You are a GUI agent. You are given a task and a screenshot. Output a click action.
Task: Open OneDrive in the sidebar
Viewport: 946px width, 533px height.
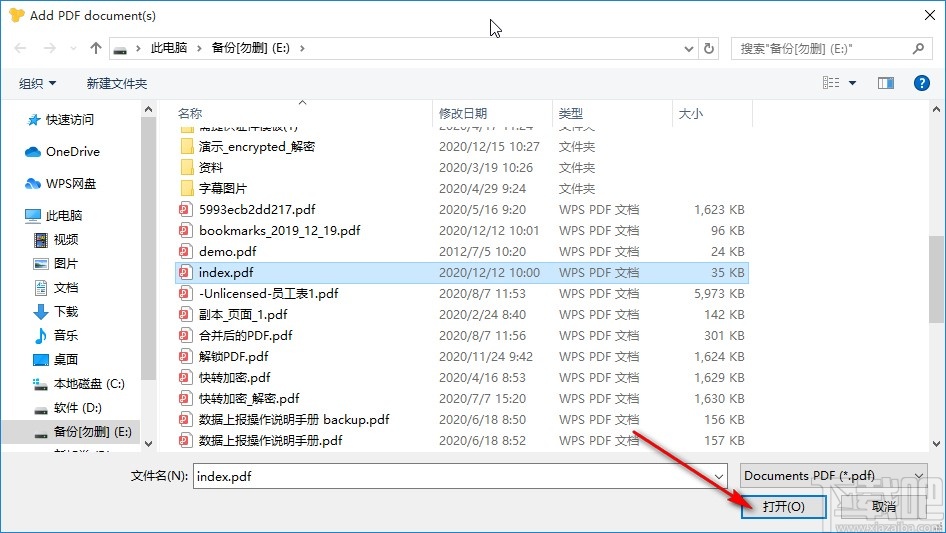click(62, 152)
